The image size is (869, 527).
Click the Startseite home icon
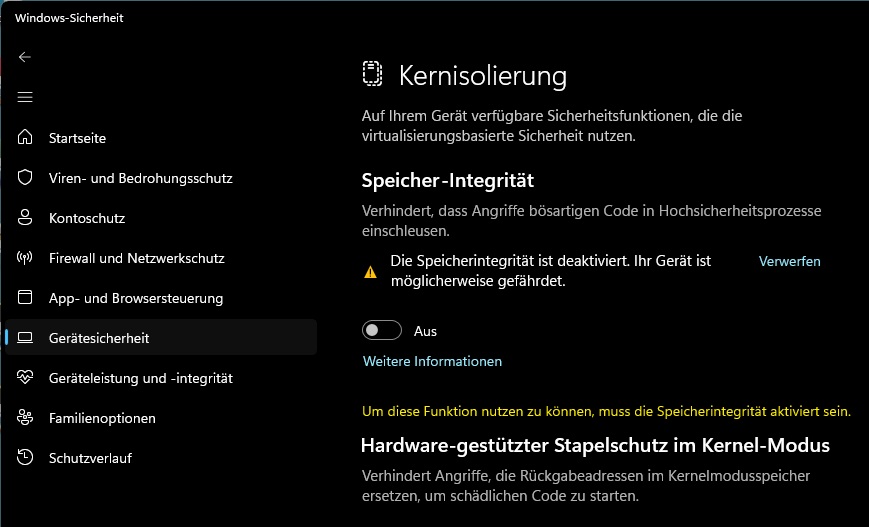[x=27, y=138]
